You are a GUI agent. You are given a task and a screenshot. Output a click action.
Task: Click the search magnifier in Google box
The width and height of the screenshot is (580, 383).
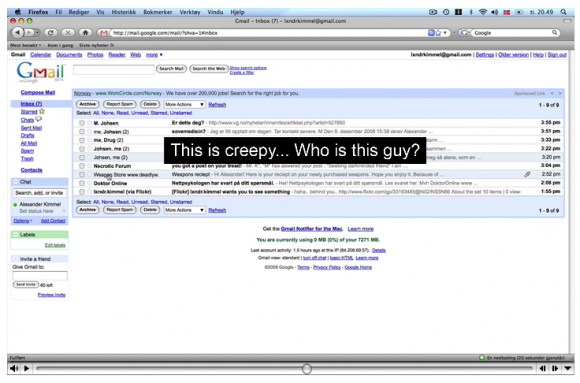(x=554, y=33)
